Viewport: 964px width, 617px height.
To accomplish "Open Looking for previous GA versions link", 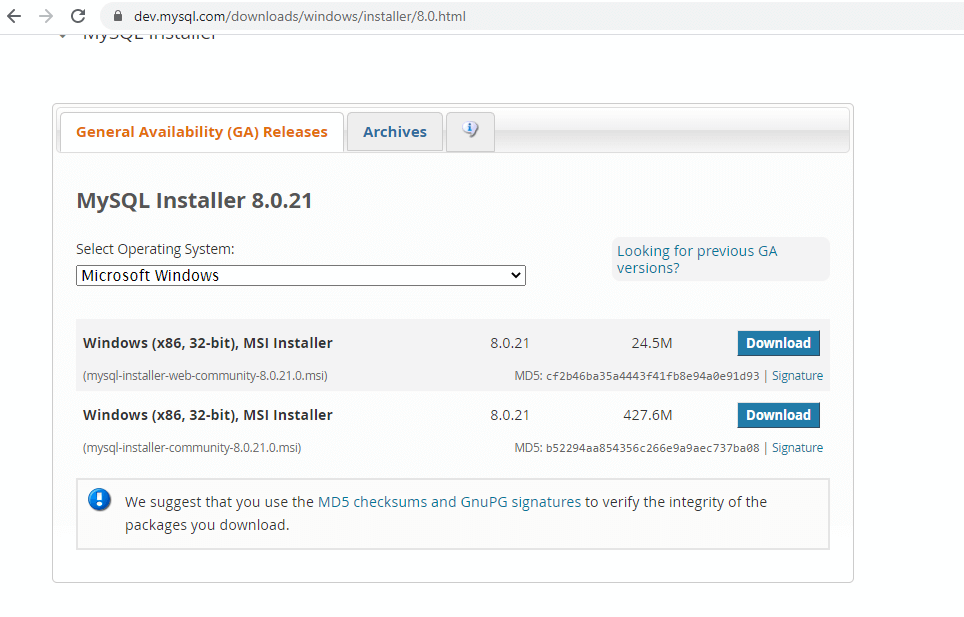I will [x=695, y=259].
